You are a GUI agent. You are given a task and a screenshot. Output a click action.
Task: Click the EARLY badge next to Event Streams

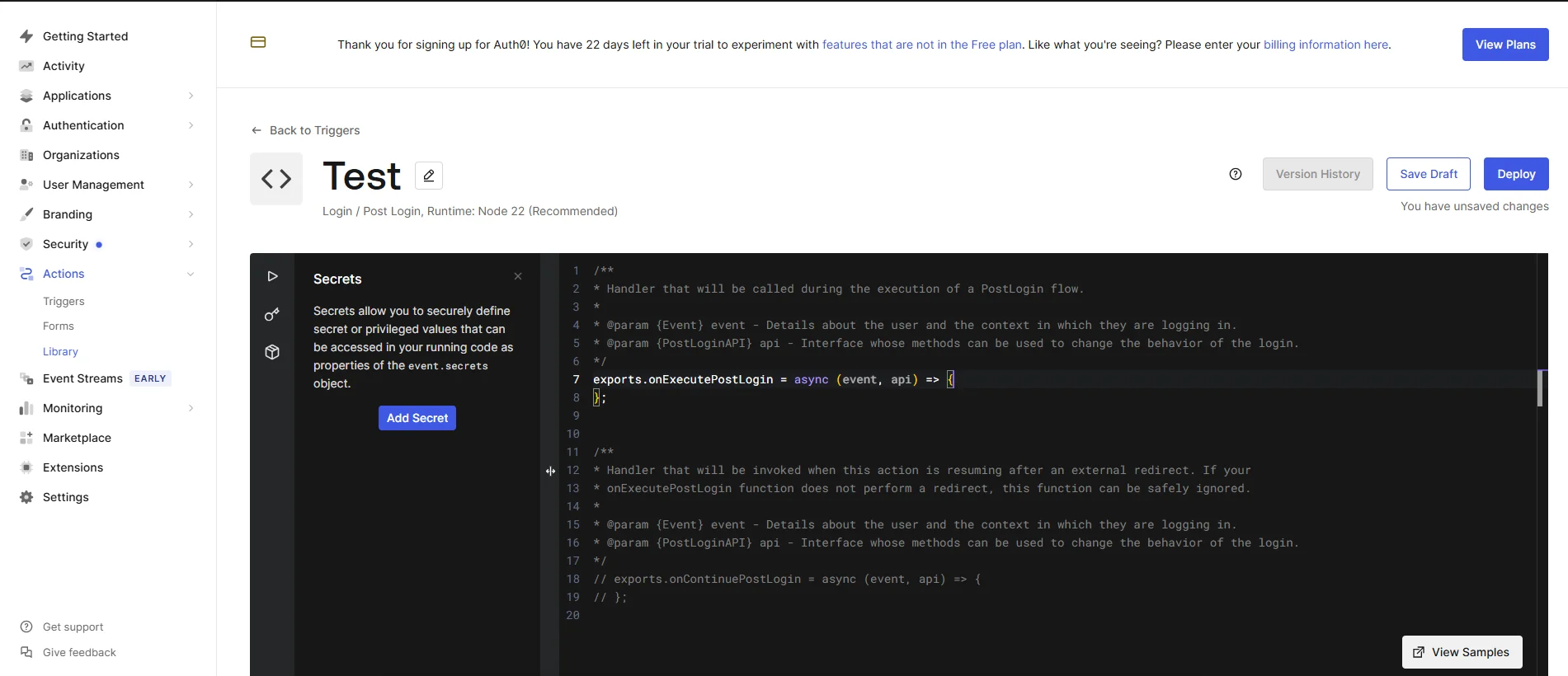(150, 378)
